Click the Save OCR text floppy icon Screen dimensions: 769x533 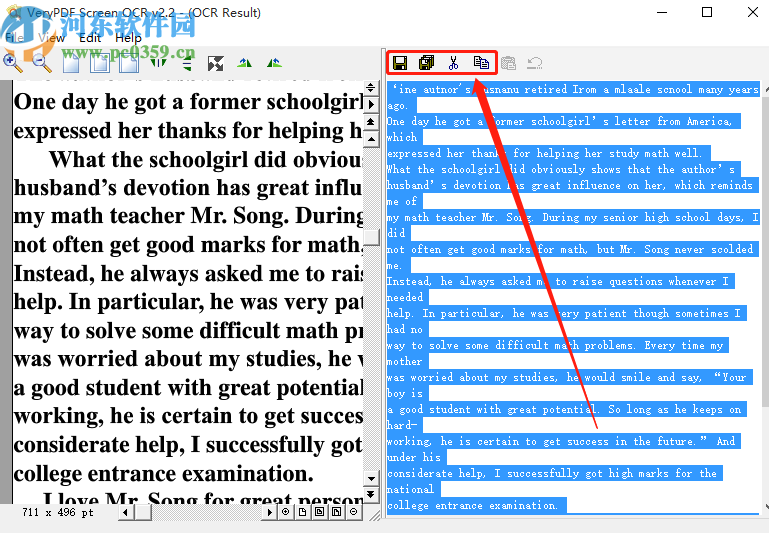tap(400, 63)
